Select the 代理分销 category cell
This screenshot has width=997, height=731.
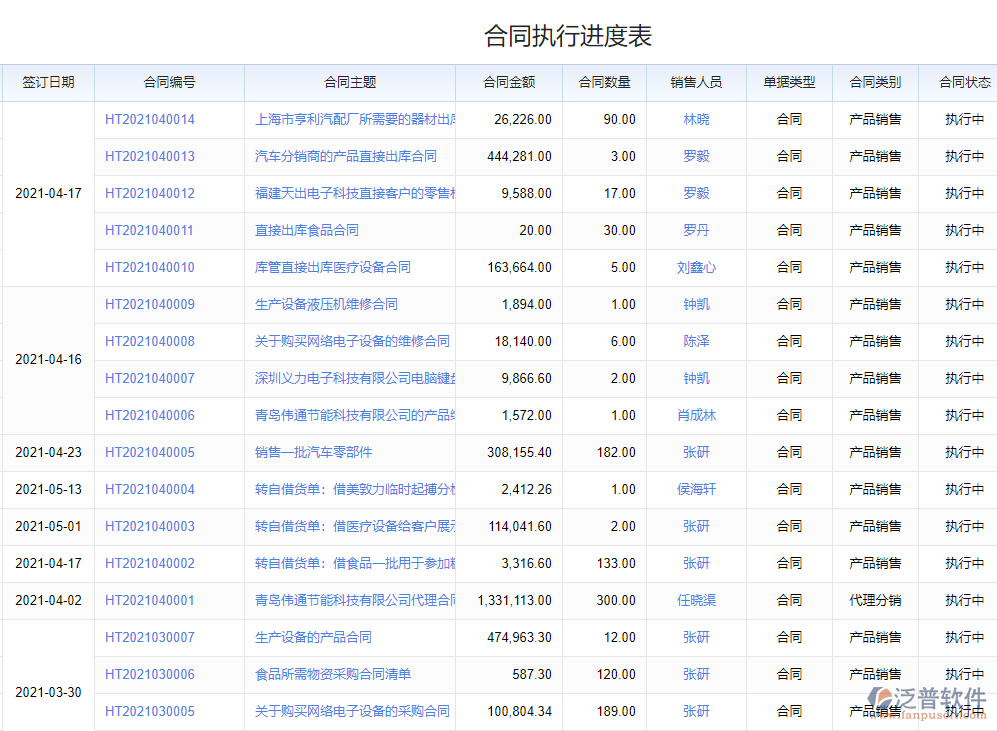tap(875, 600)
